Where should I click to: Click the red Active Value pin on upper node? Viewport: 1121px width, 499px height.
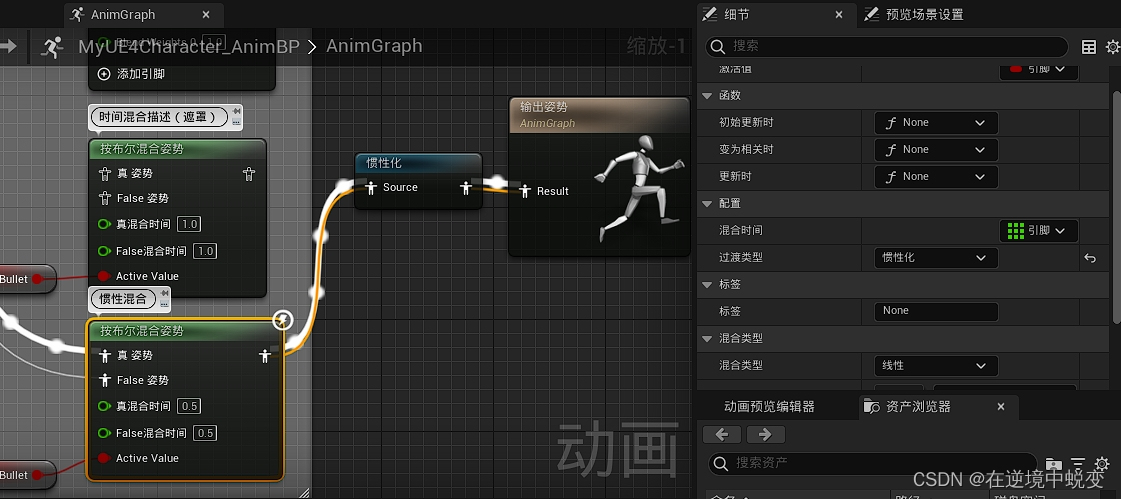click(x=104, y=276)
